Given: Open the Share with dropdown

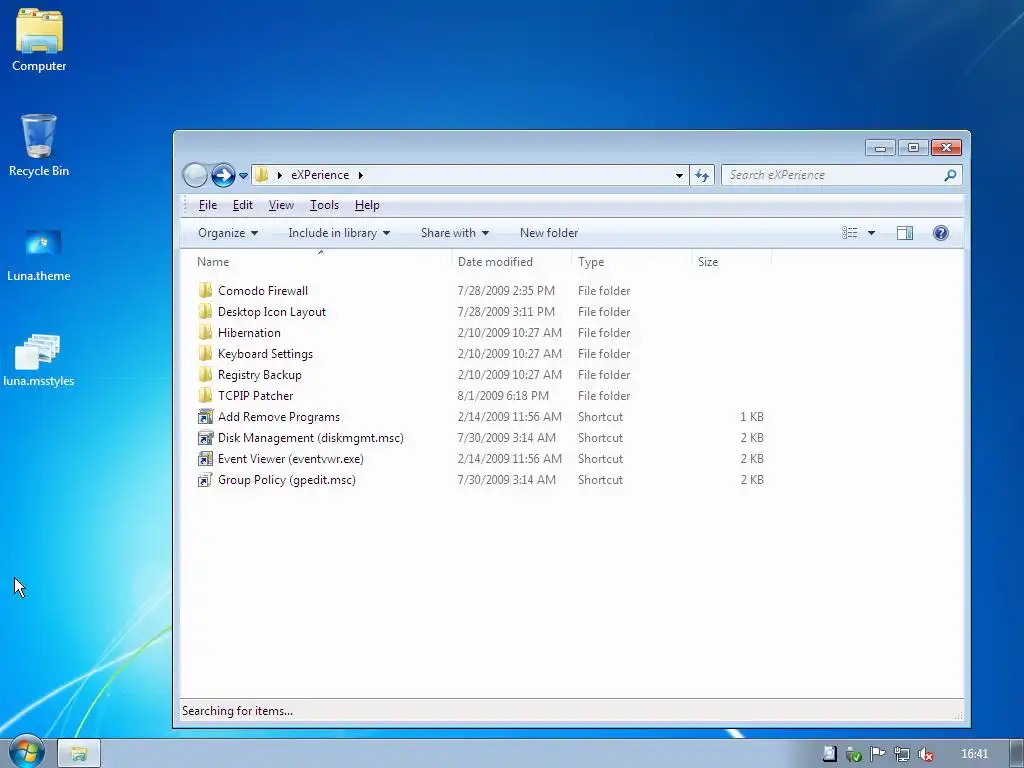Looking at the screenshot, I should pos(455,233).
